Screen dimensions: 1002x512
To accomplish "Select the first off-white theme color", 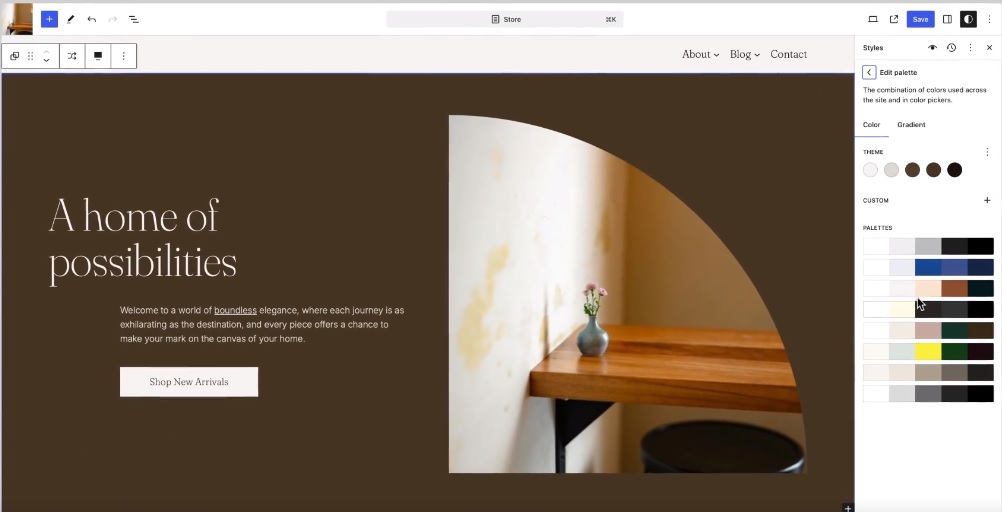I will 870,170.
